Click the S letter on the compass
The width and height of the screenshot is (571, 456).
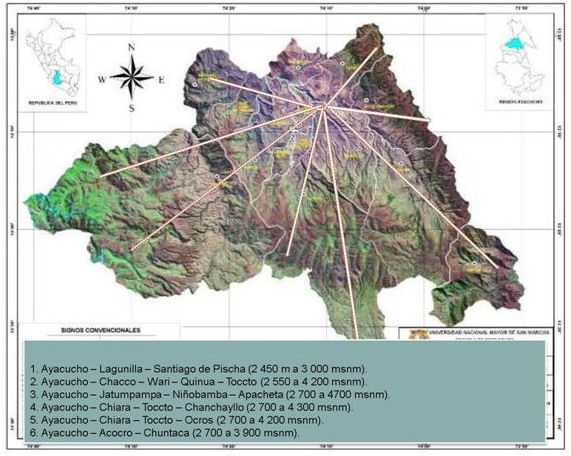[x=132, y=108]
